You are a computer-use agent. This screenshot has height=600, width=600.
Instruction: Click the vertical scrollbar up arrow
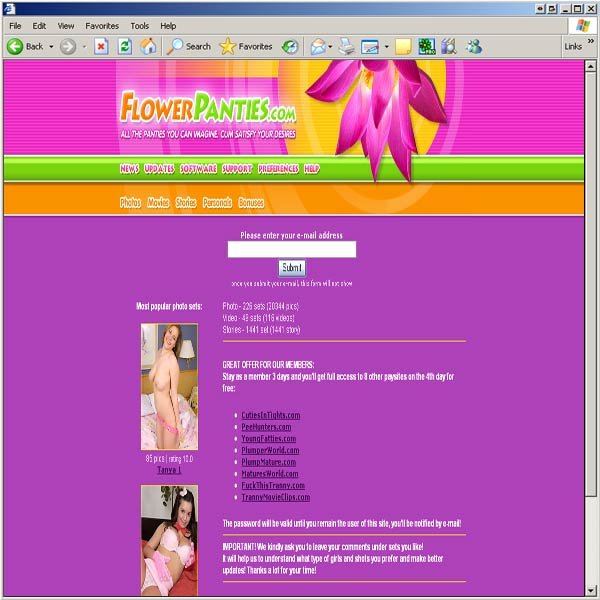pyautogui.click(x=590, y=66)
